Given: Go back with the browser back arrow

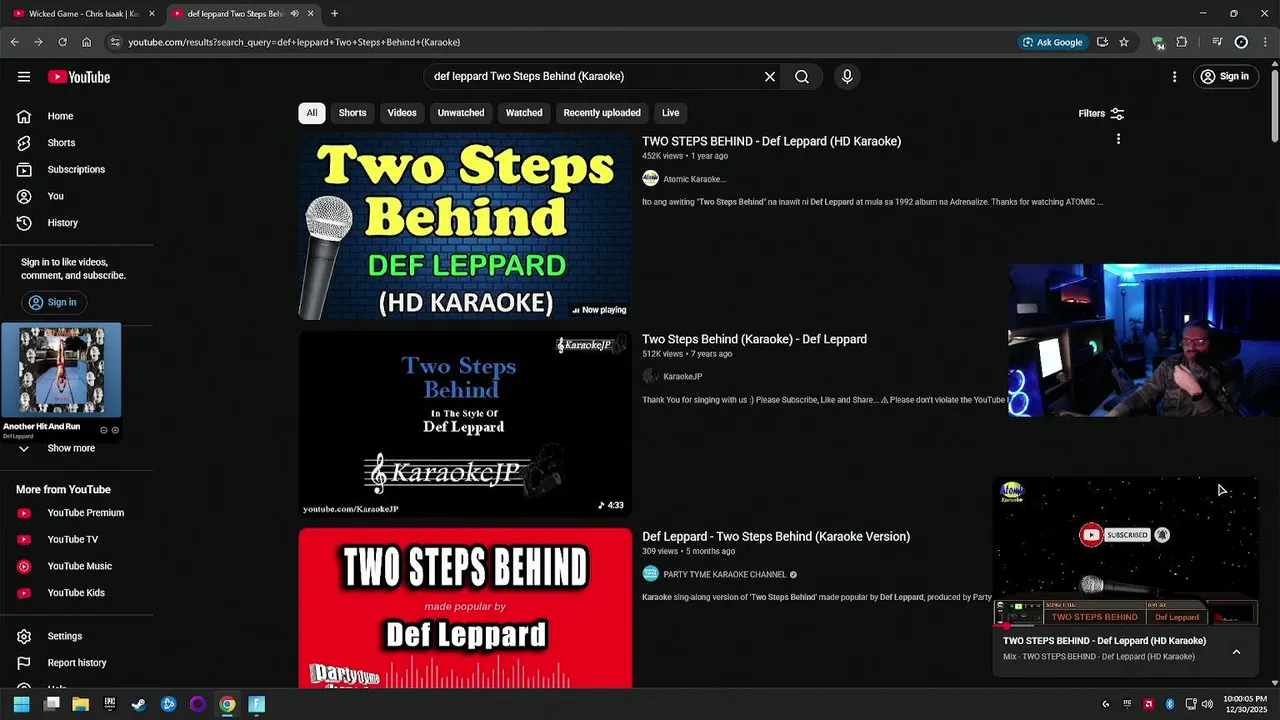Looking at the screenshot, I should click(14, 42).
